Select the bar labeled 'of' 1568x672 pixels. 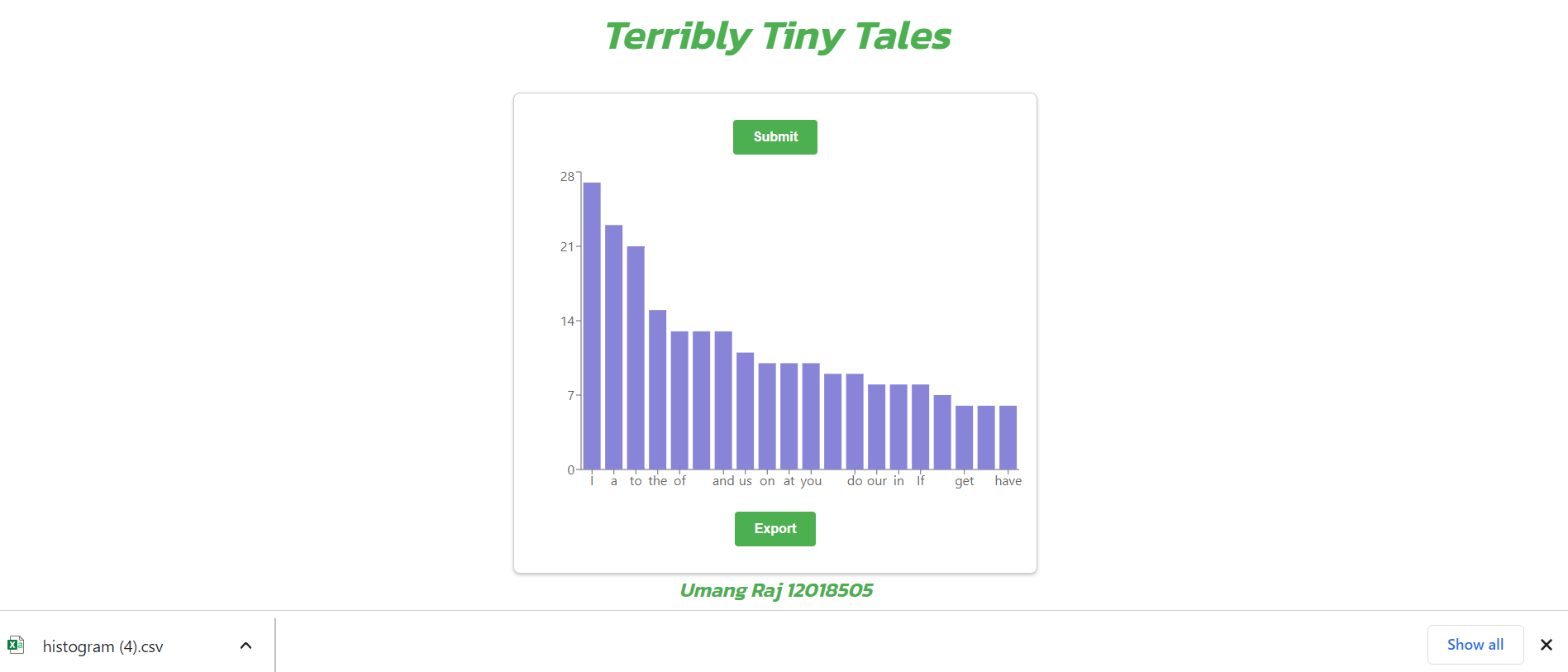pyautogui.click(x=680, y=397)
